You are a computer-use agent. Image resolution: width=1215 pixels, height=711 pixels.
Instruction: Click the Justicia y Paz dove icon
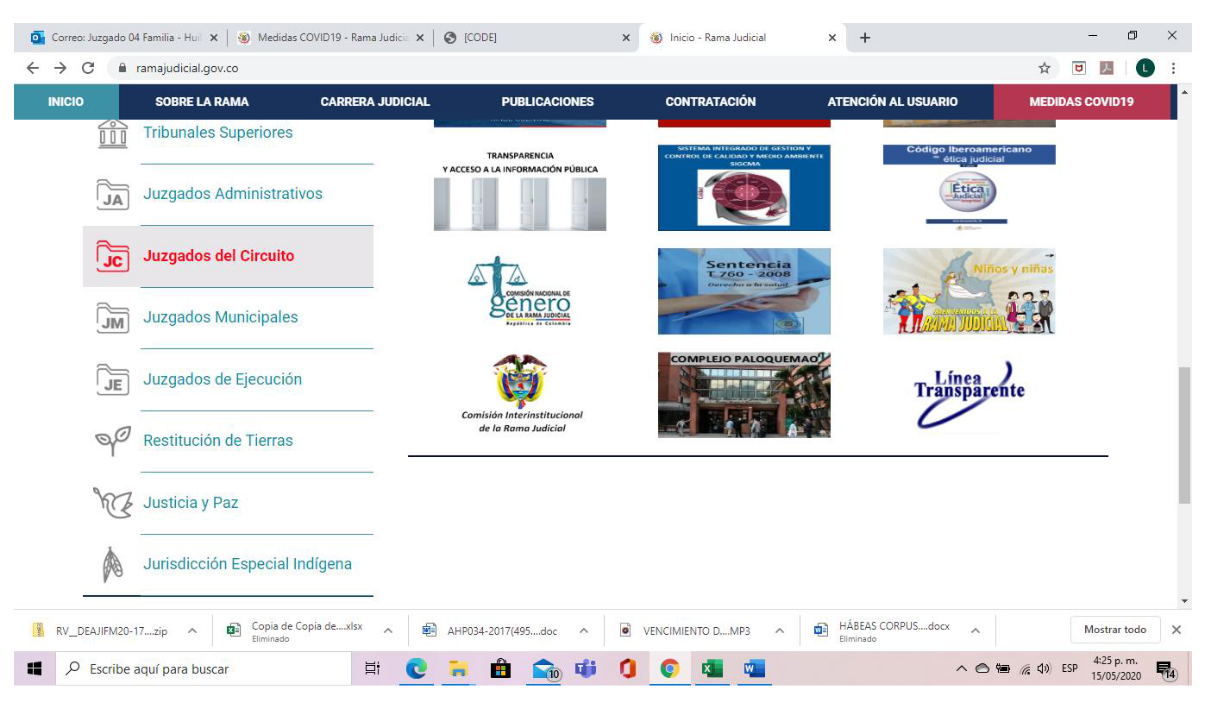tap(113, 503)
